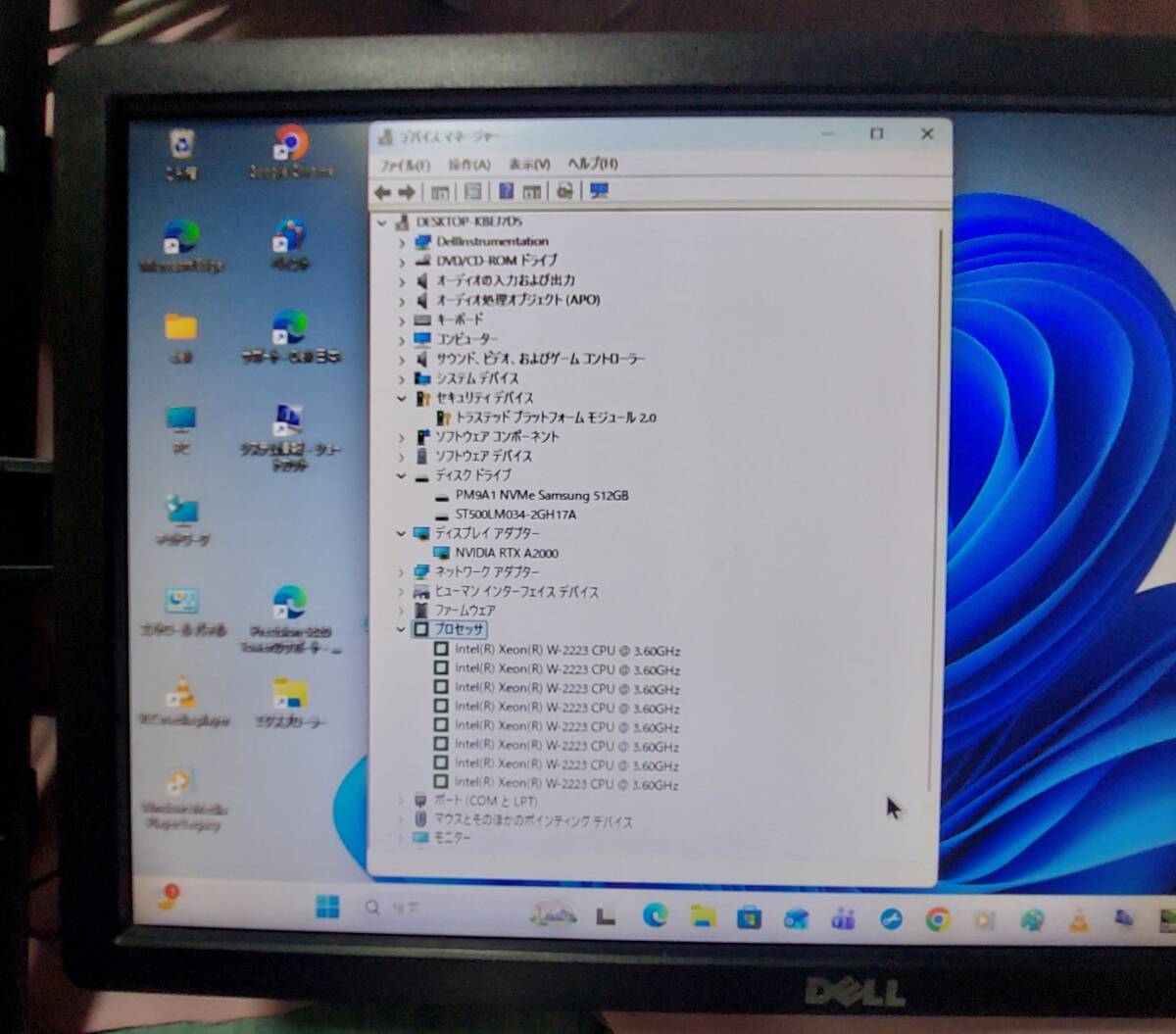Image resolution: width=1176 pixels, height=1034 pixels.
Task: Expand the DVD/CD-ROM ドライブ node
Action: (402, 262)
